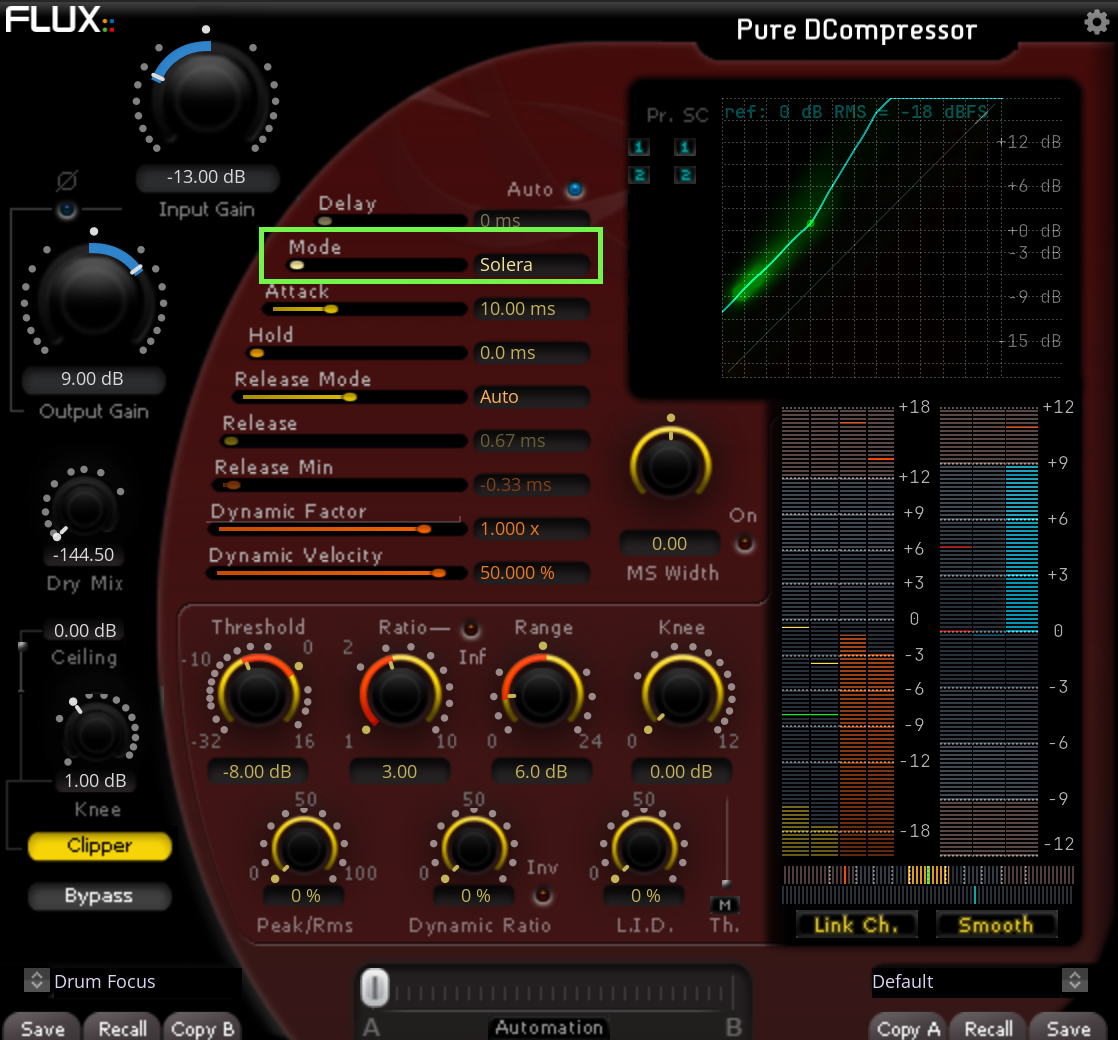Toggle Pr. channel 1 button
This screenshot has height=1040, width=1118.
(x=639, y=148)
